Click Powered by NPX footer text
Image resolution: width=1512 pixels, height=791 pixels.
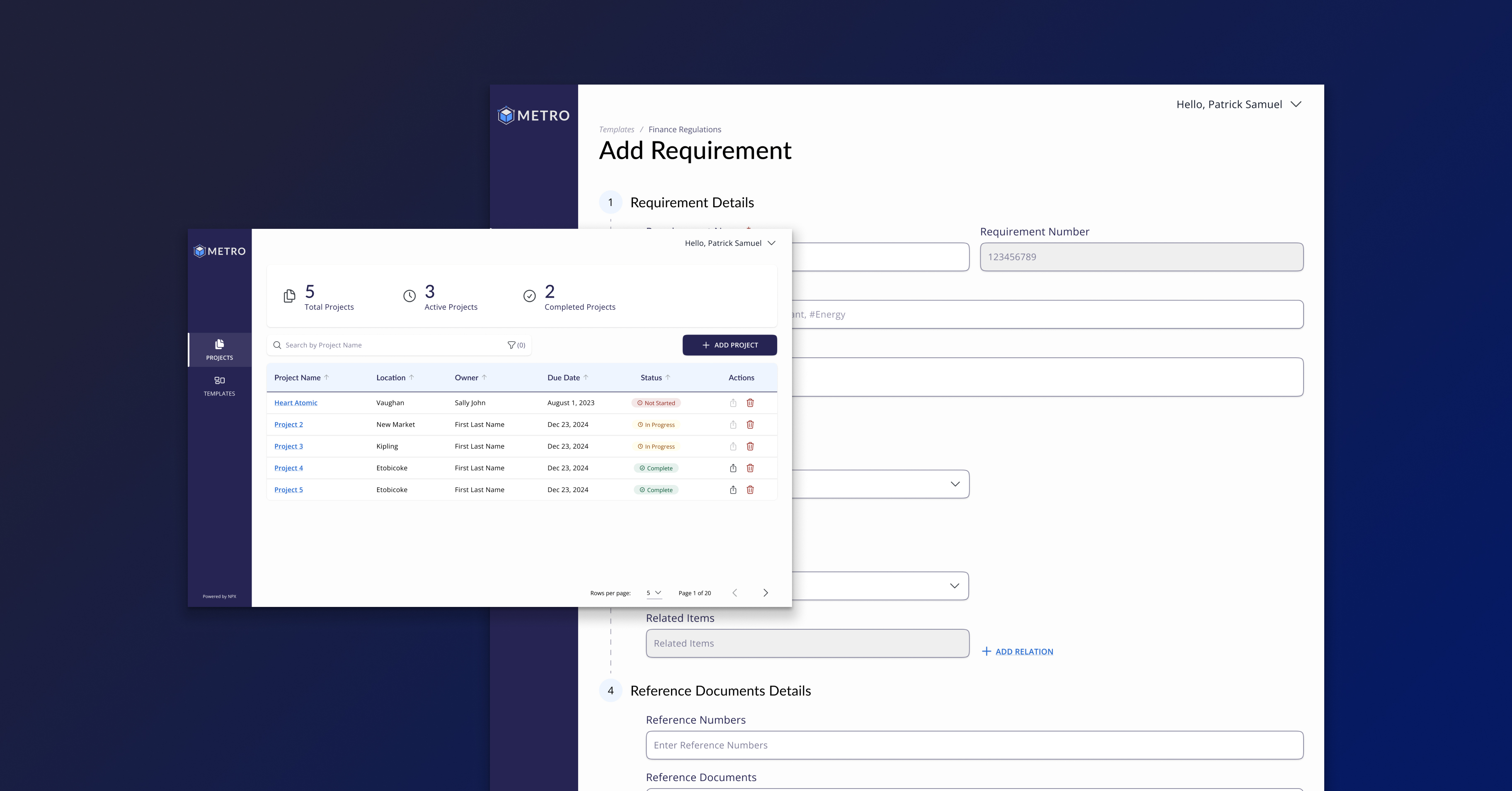pyautogui.click(x=220, y=597)
